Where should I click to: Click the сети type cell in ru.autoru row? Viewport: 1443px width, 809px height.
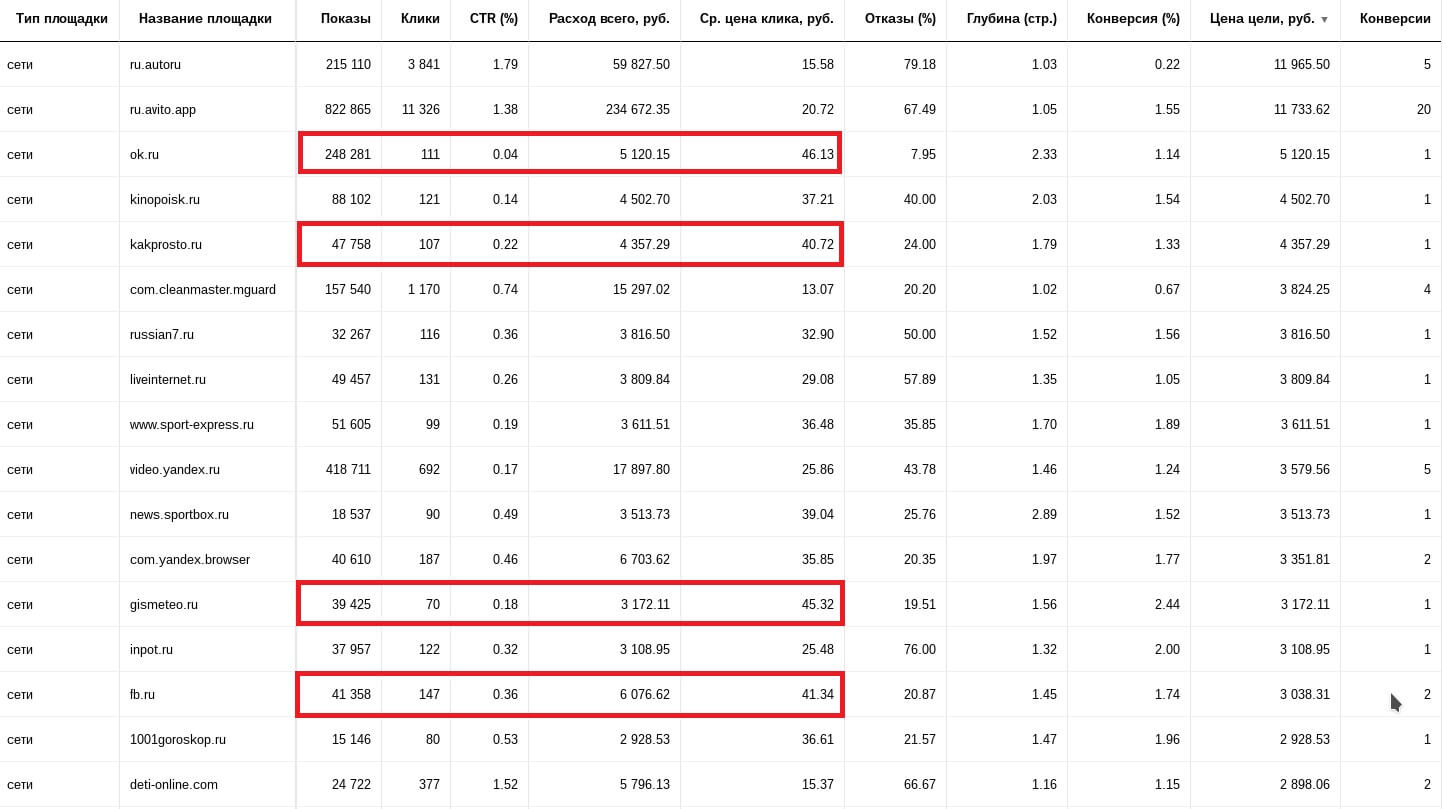click(20, 64)
